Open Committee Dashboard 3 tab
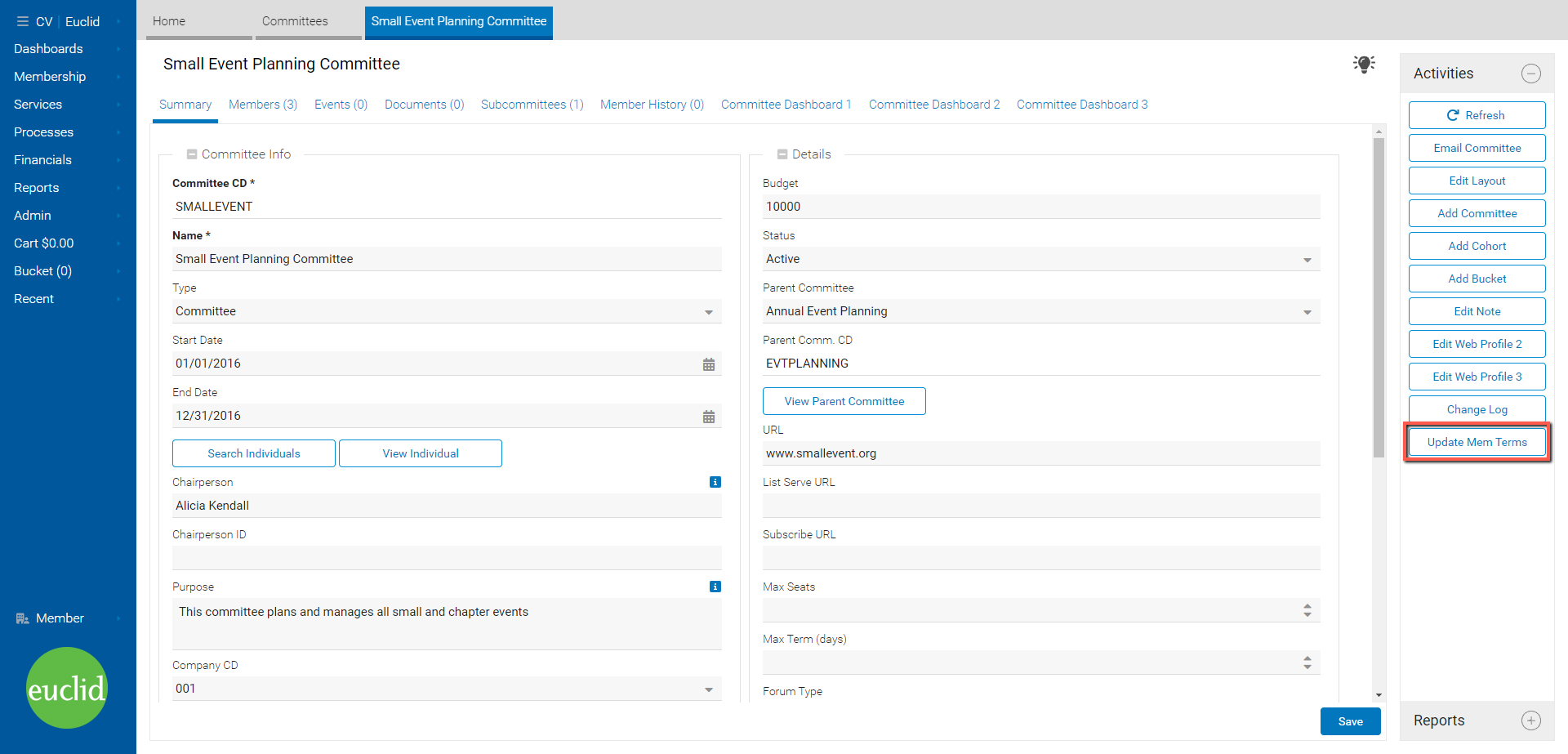 (1082, 105)
